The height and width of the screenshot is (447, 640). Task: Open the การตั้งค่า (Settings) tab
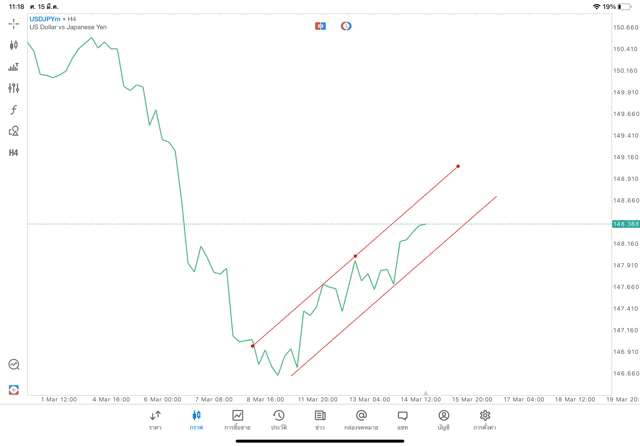[x=485, y=420]
